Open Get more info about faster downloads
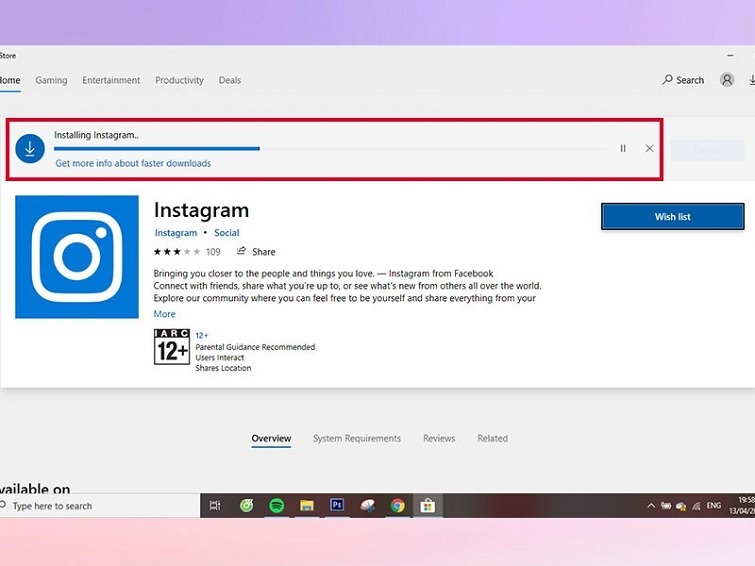Viewport: 755px width, 566px height. [133, 163]
